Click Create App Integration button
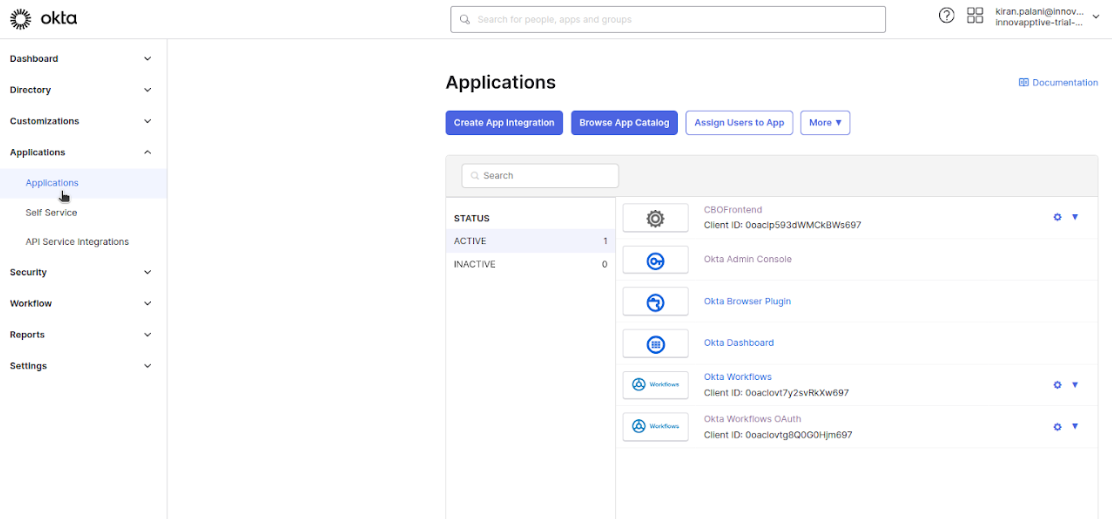Image resolution: width=1112 pixels, height=519 pixels. point(504,123)
